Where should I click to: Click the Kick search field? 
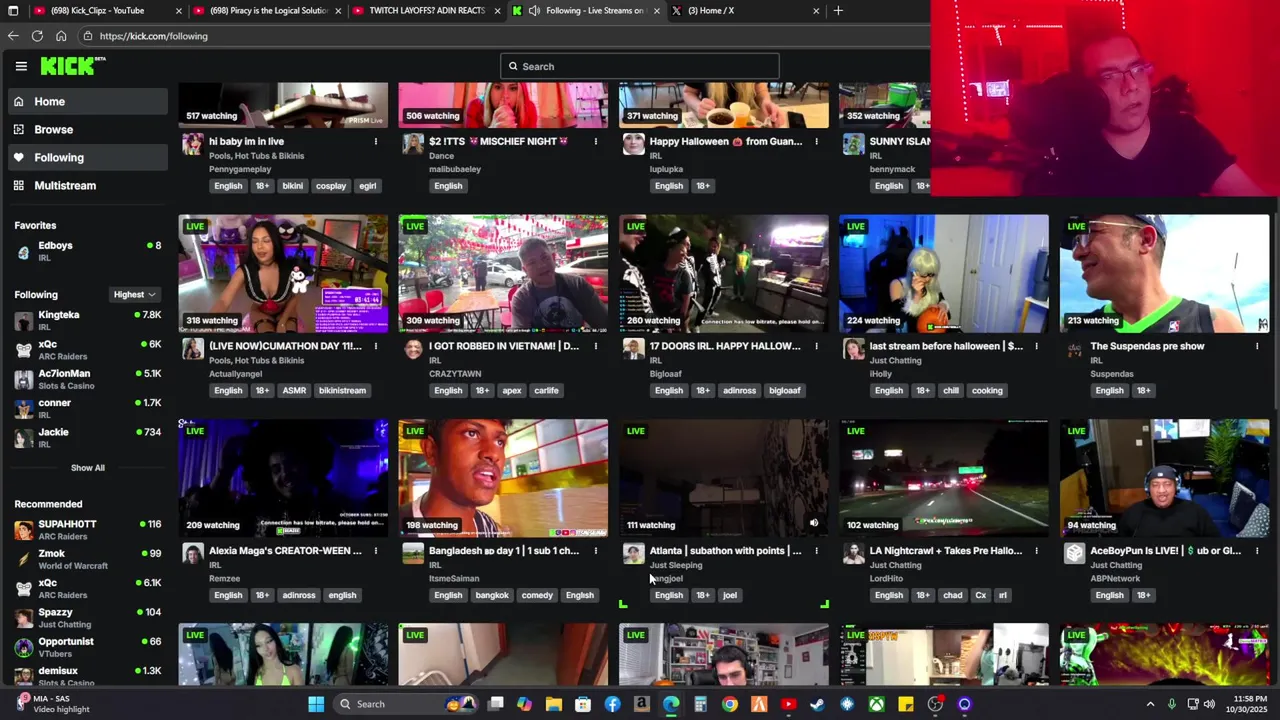pos(640,66)
